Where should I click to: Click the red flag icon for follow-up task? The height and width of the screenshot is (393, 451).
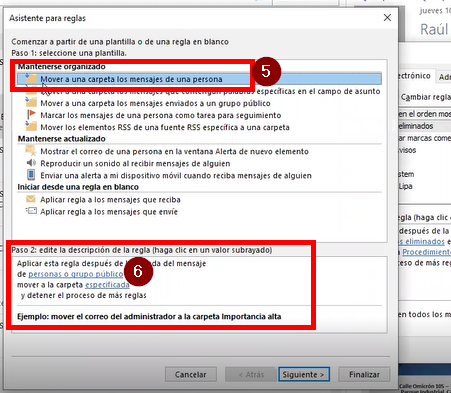coord(31,114)
